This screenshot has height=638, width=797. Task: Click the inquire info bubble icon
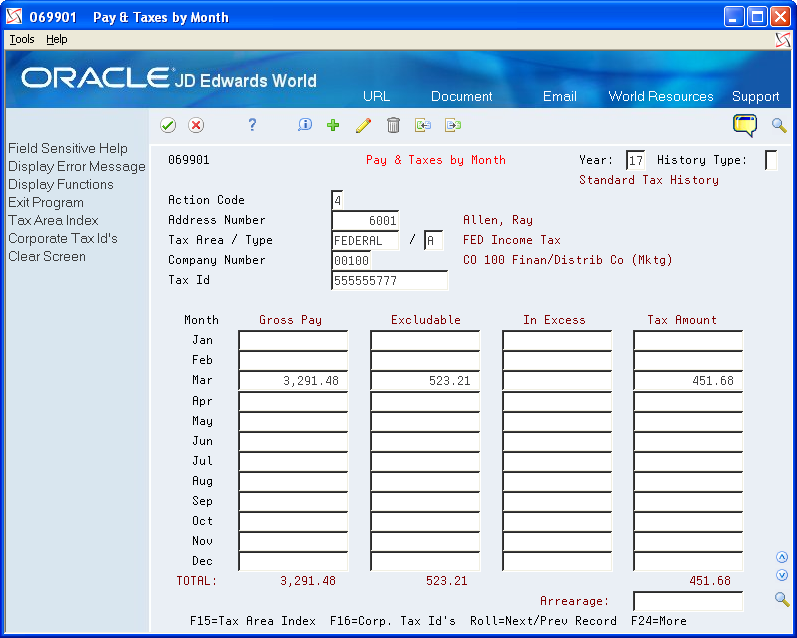click(305, 125)
